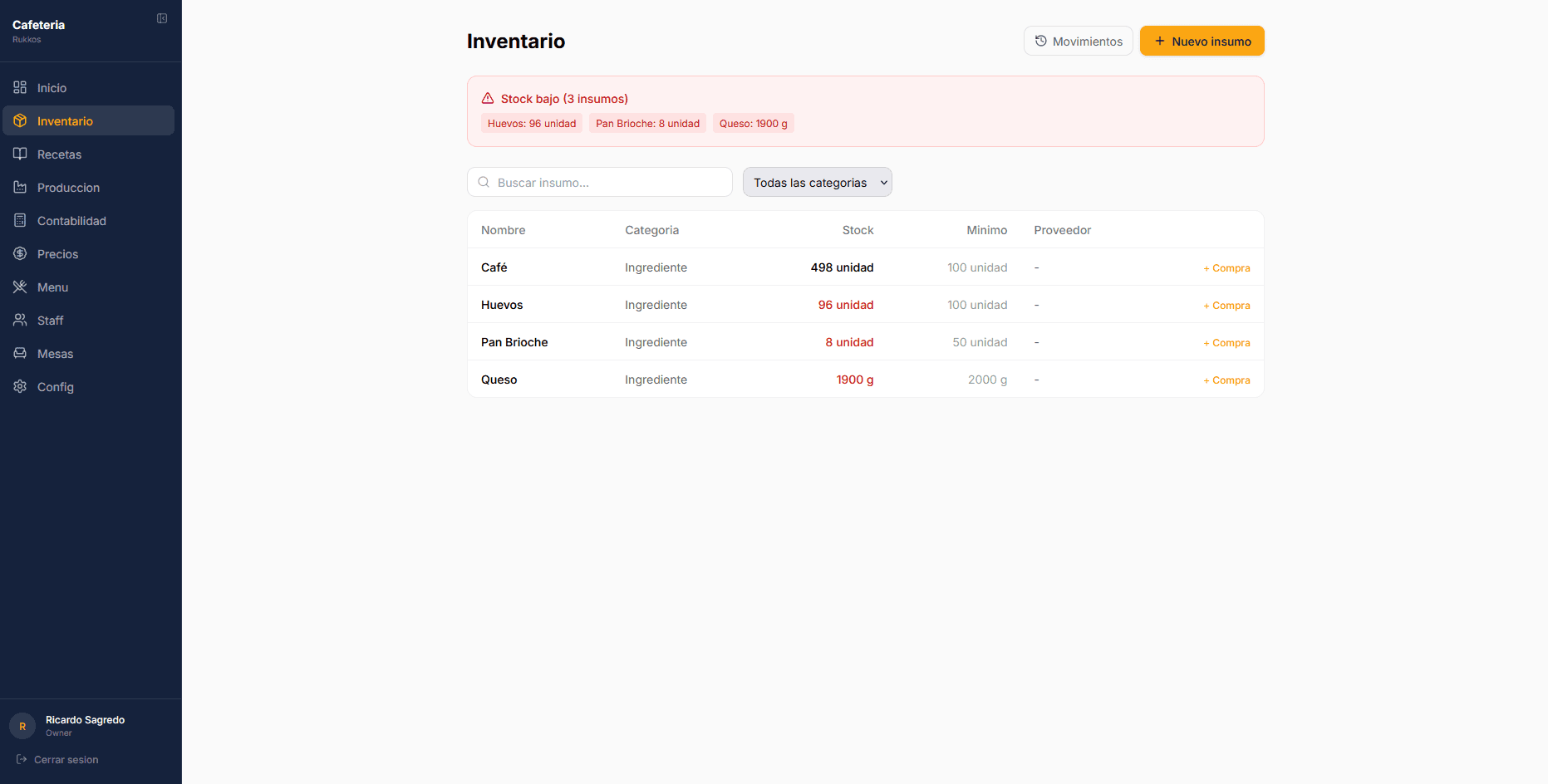
Task: Open the Todas las categorias dropdown
Action: tap(817, 182)
